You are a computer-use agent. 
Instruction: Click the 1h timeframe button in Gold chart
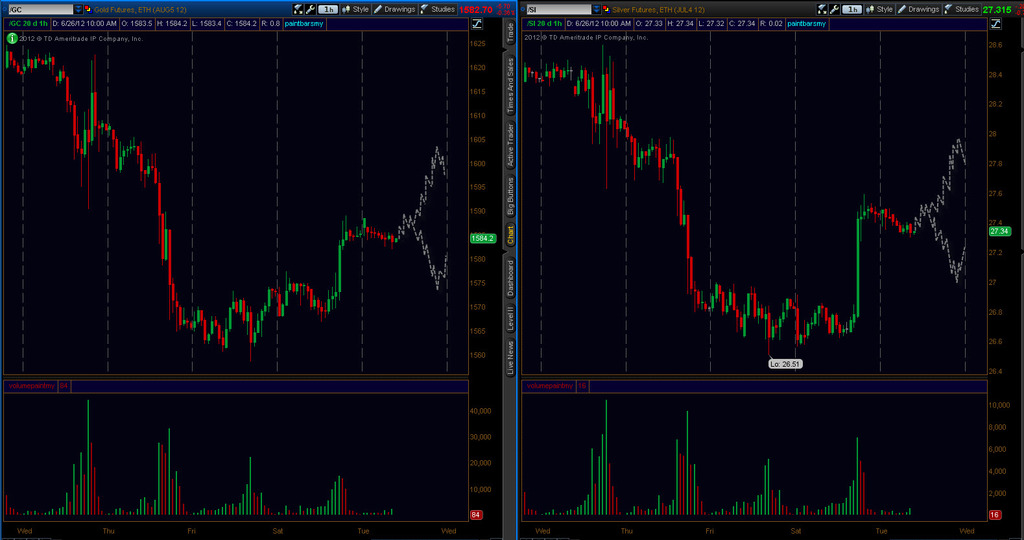pos(328,9)
